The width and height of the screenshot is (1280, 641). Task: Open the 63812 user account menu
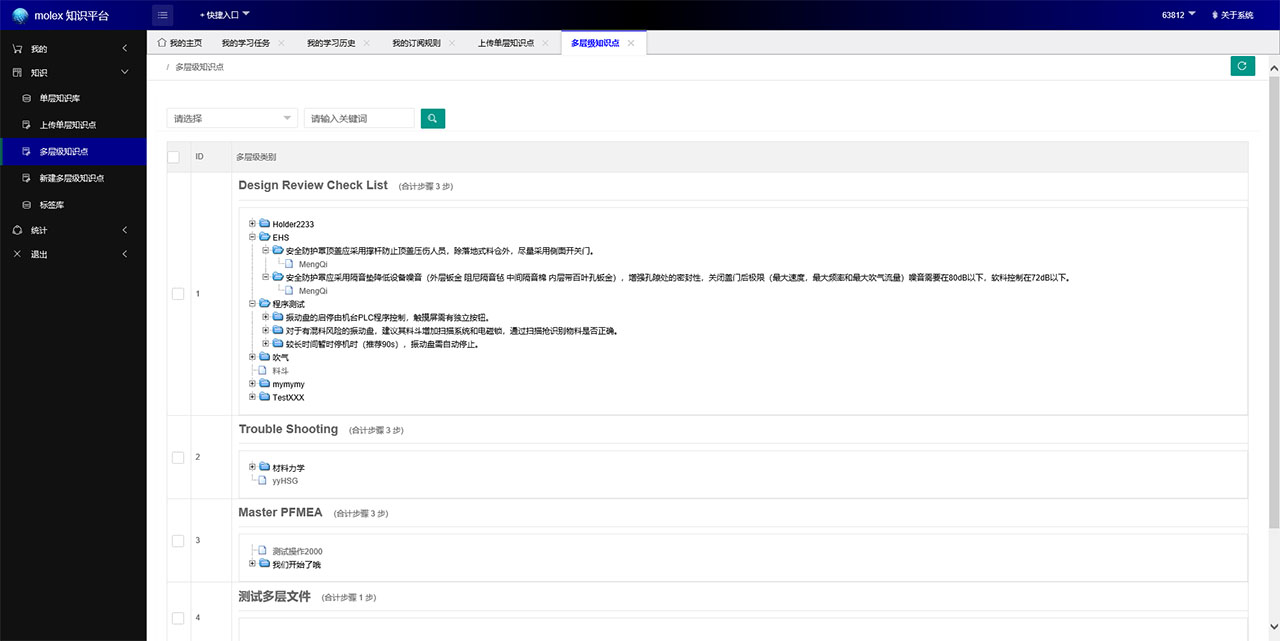(1178, 15)
